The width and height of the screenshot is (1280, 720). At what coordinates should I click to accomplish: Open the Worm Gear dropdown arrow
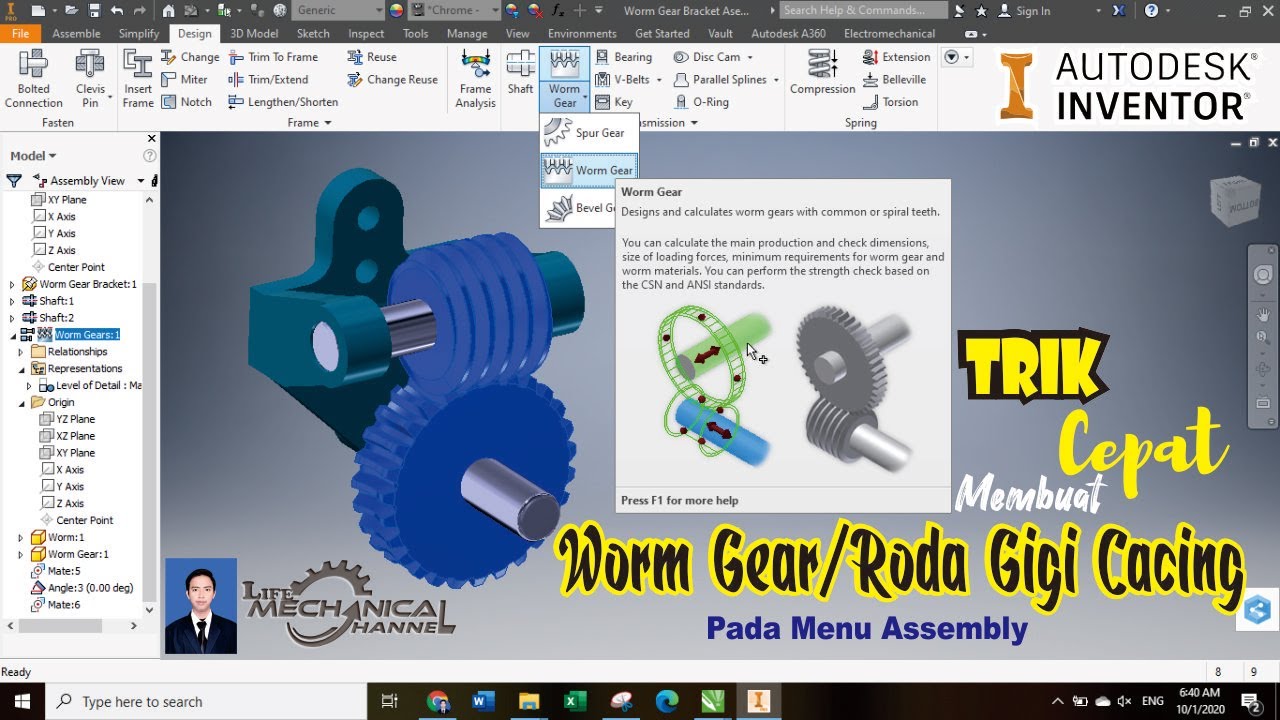point(585,97)
